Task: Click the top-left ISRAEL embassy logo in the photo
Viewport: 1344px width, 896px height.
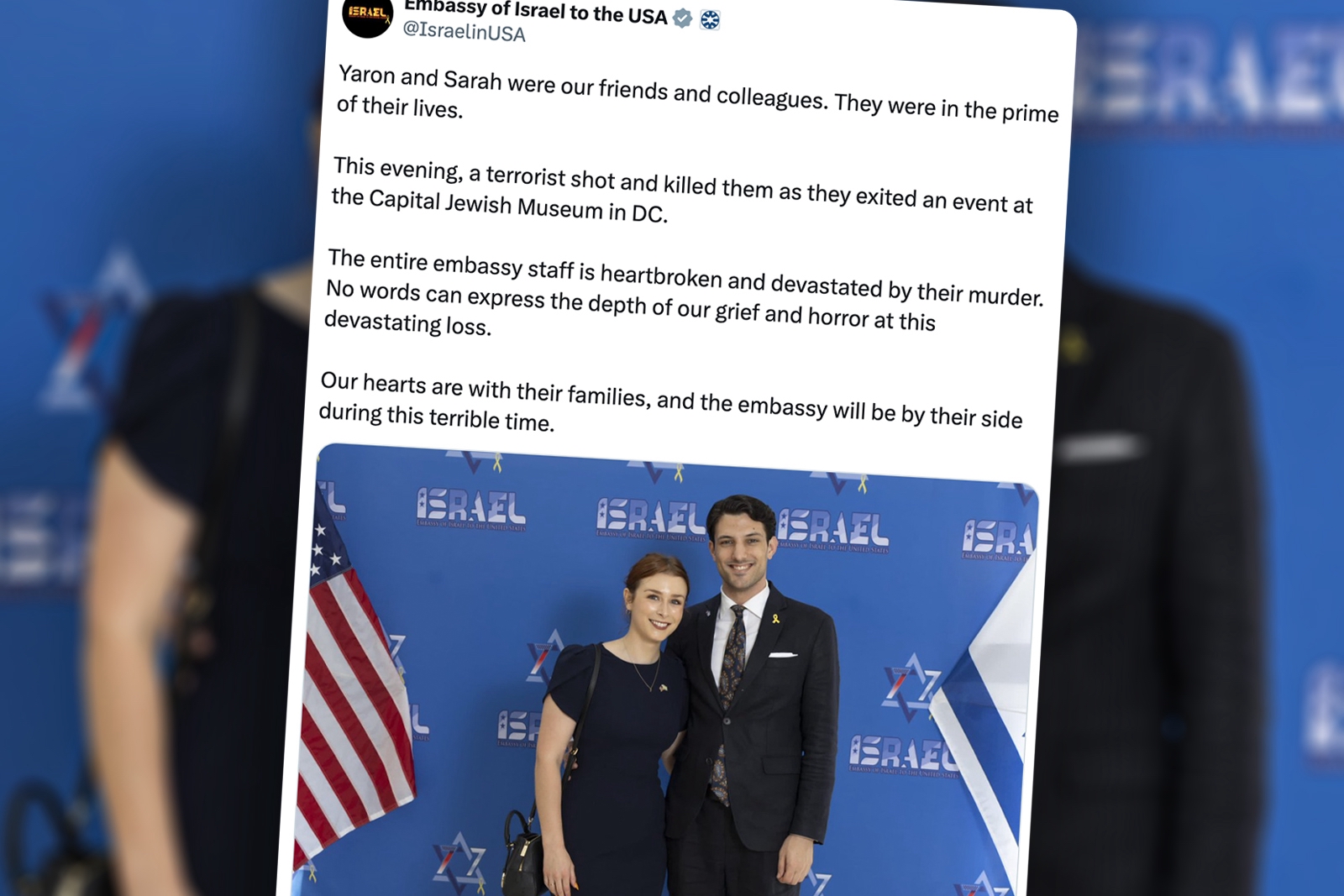Action: (470, 509)
